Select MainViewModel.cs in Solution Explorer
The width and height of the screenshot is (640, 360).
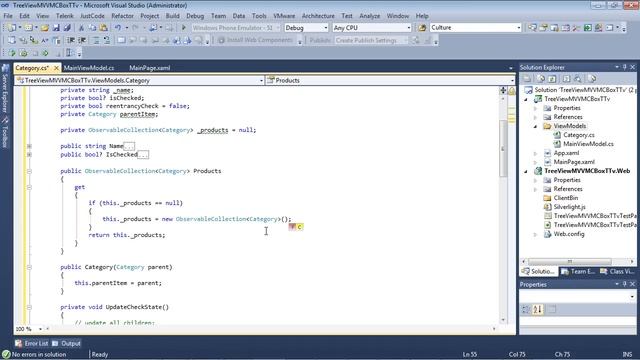[588, 144]
